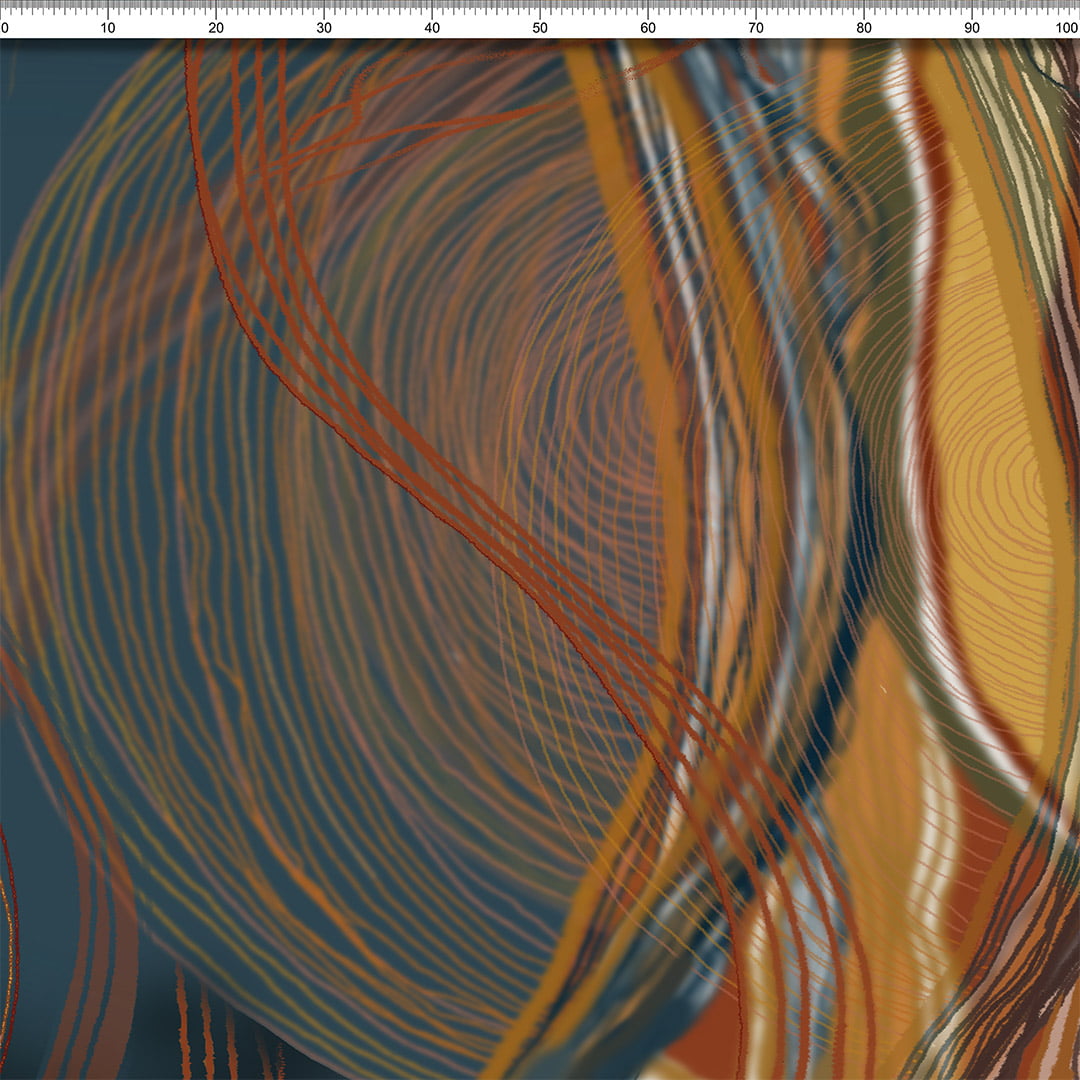Select the 70 mark on the ruler
Image resolution: width=1080 pixels, height=1080 pixels.
coord(756,27)
